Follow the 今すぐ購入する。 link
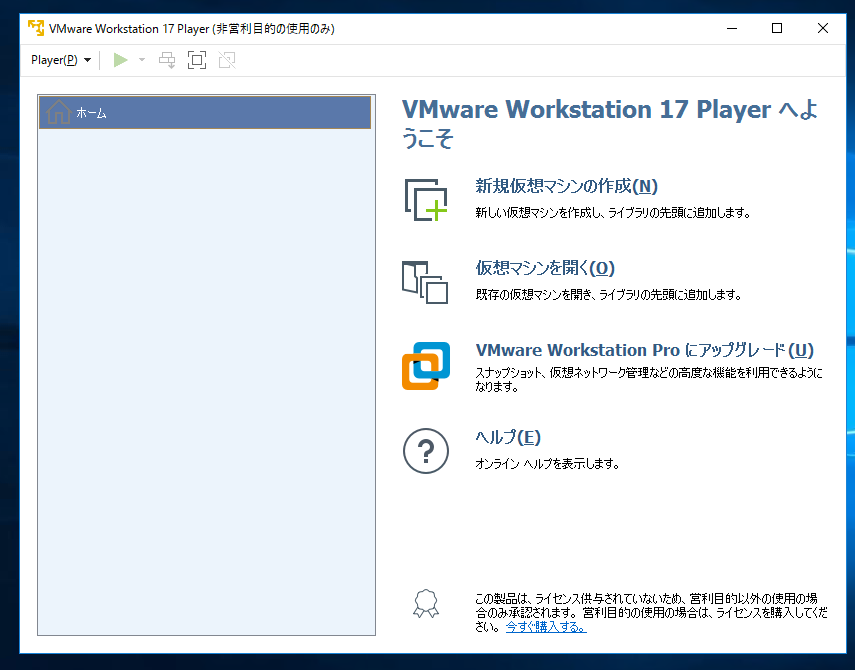The image size is (855, 670). (x=546, y=627)
